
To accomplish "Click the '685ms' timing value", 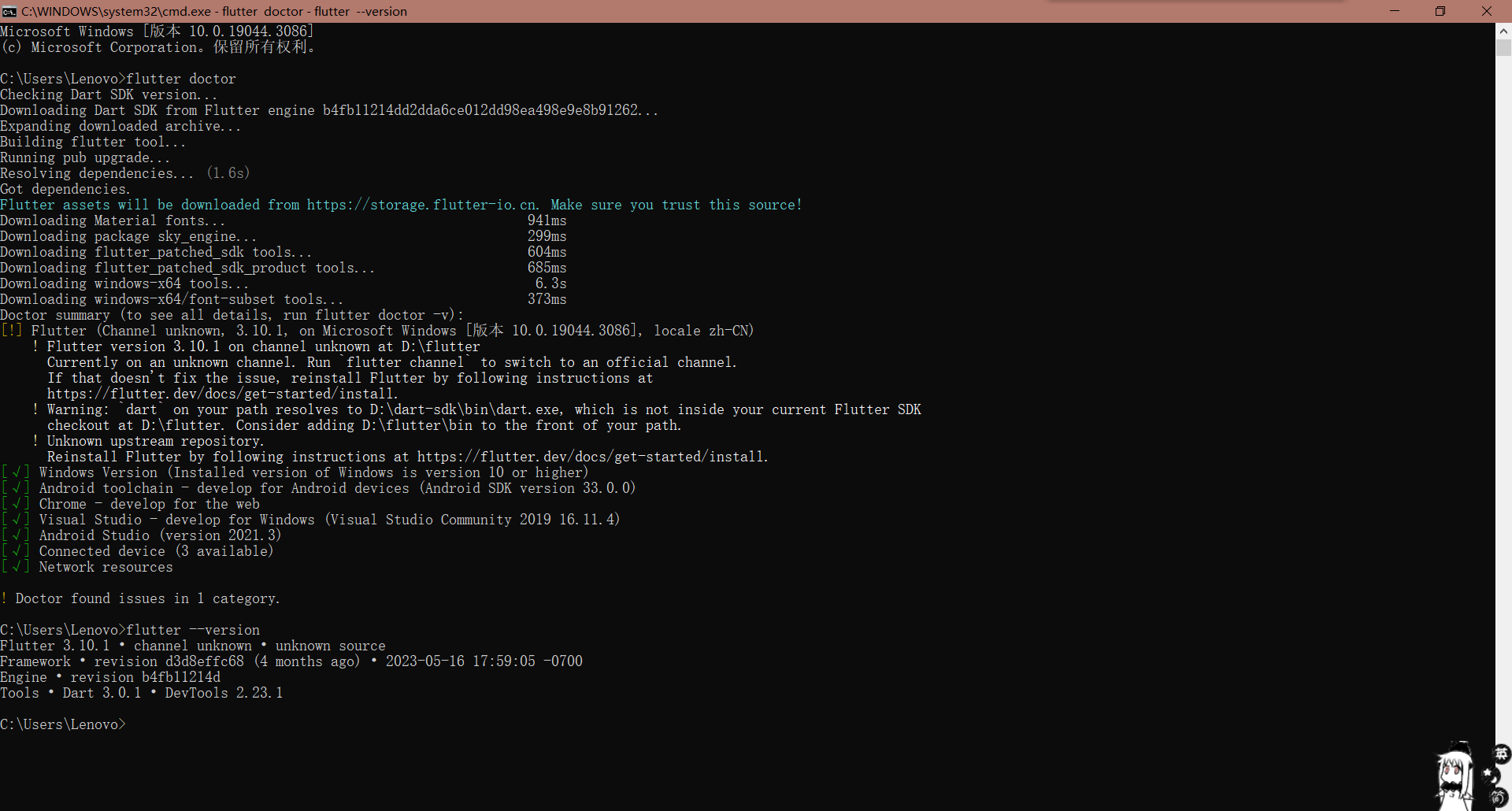I will pos(547,268).
